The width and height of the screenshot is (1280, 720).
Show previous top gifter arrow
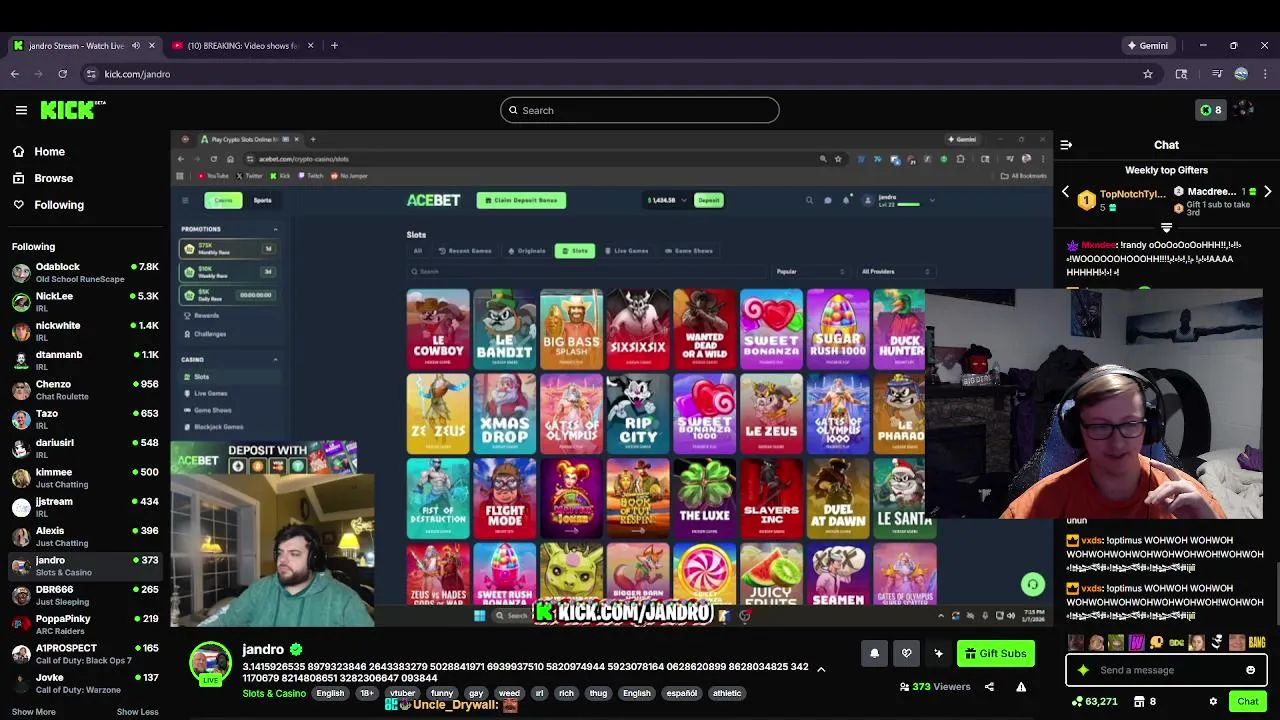tap(1066, 191)
